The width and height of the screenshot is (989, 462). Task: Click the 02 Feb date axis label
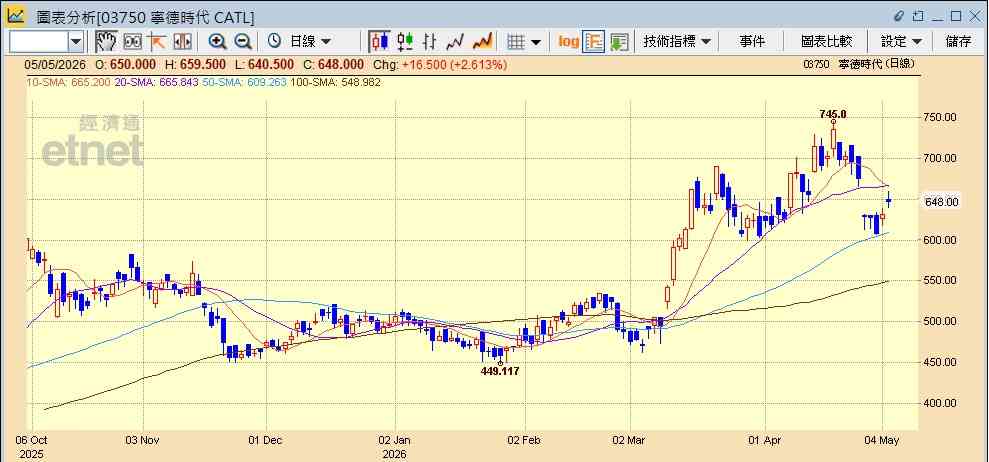(525, 440)
